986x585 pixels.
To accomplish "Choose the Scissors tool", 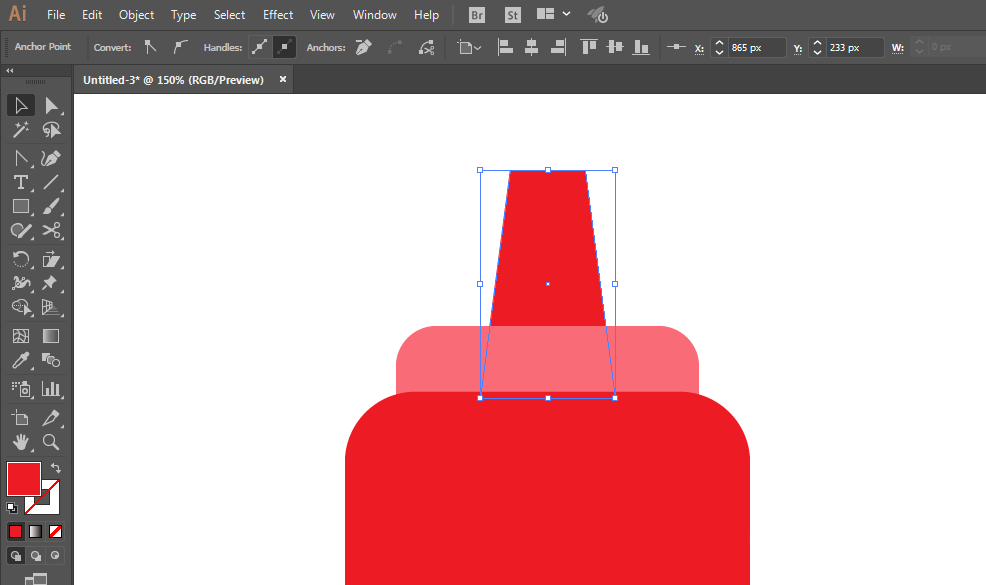I will tap(51, 231).
